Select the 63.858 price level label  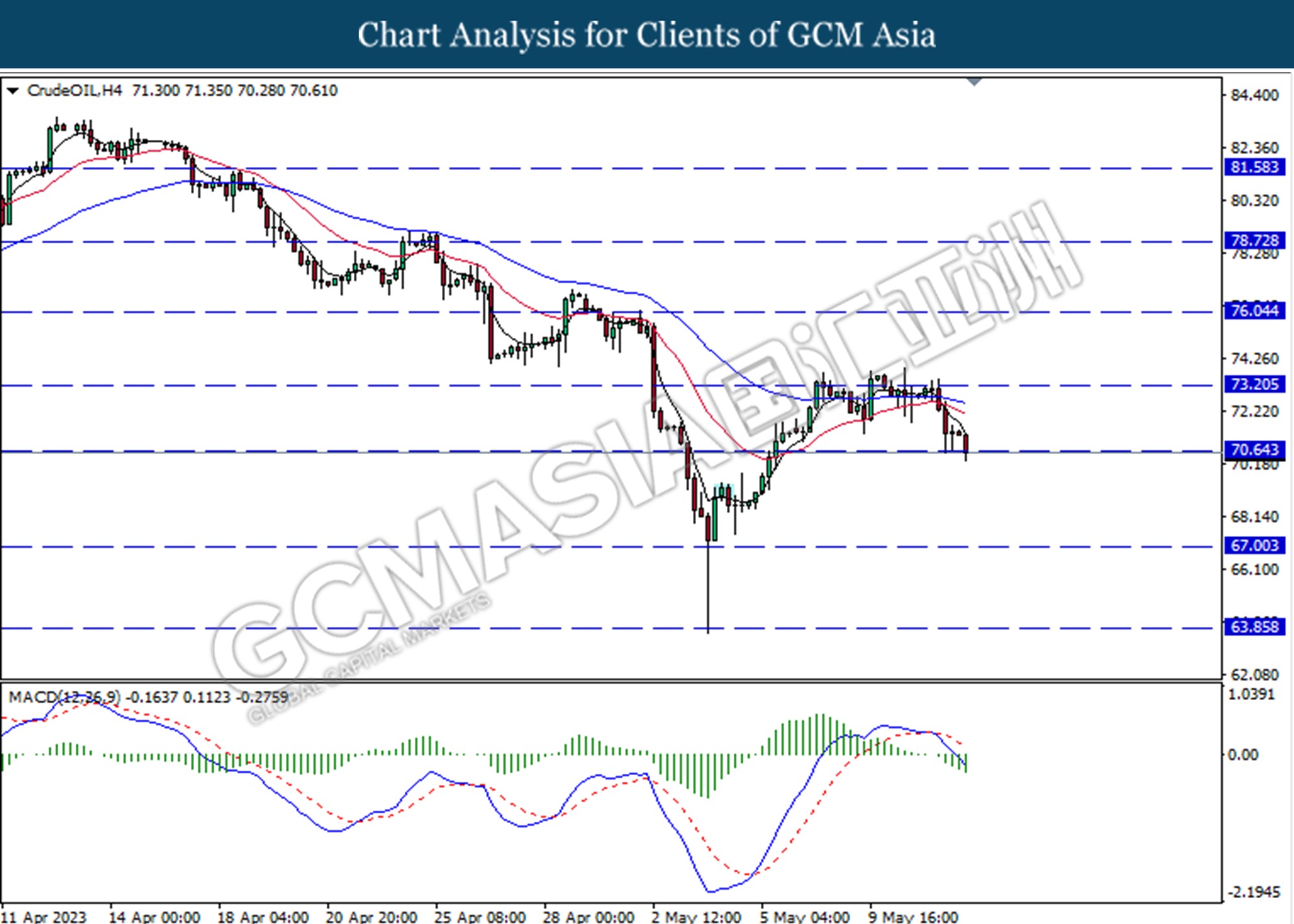click(x=1255, y=627)
